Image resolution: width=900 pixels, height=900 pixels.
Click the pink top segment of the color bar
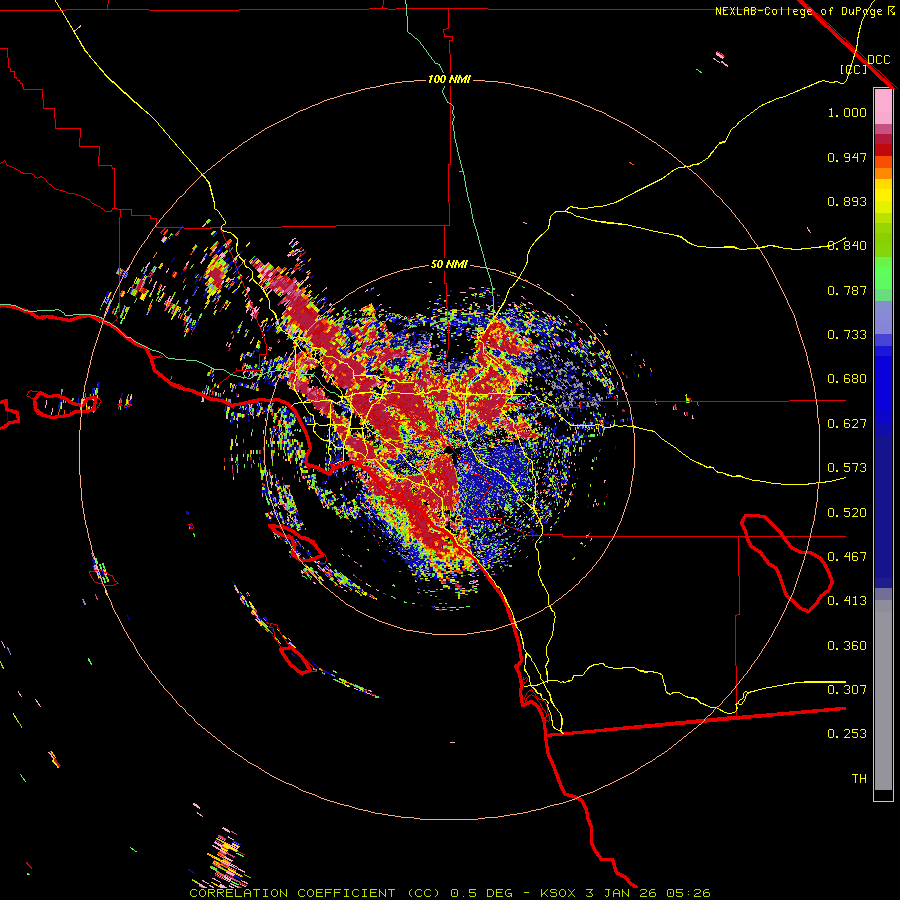883,106
